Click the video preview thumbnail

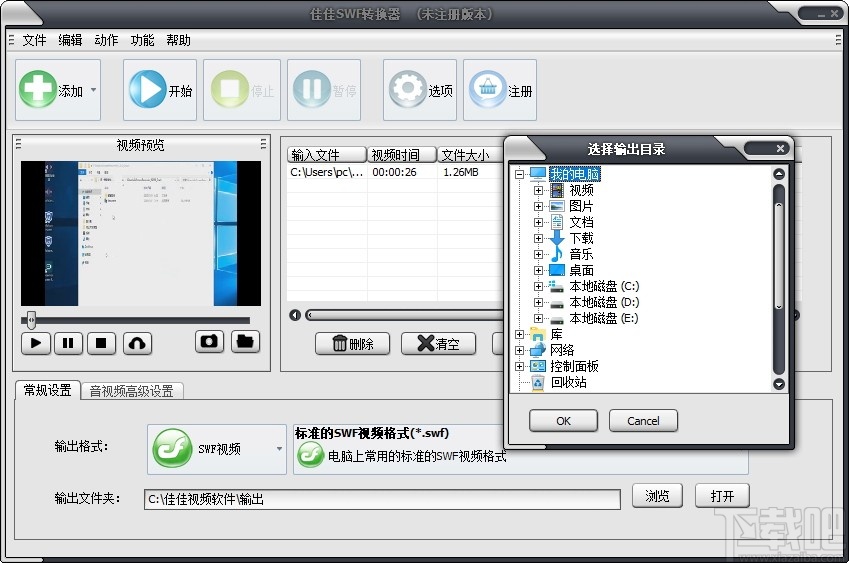[x=141, y=233]
